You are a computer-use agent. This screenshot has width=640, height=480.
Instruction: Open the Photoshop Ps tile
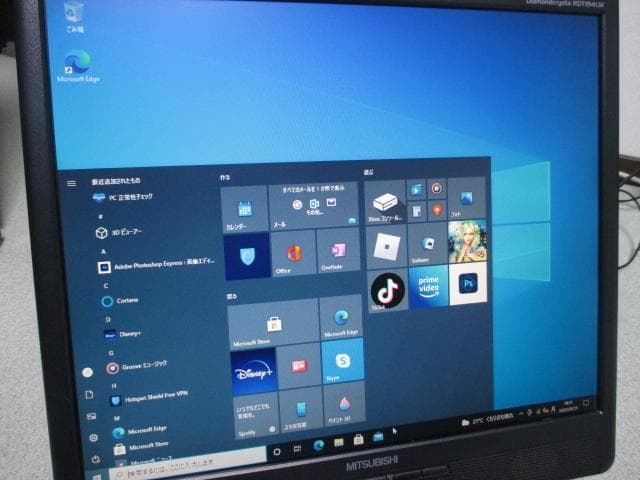click(x=468, y=284)
